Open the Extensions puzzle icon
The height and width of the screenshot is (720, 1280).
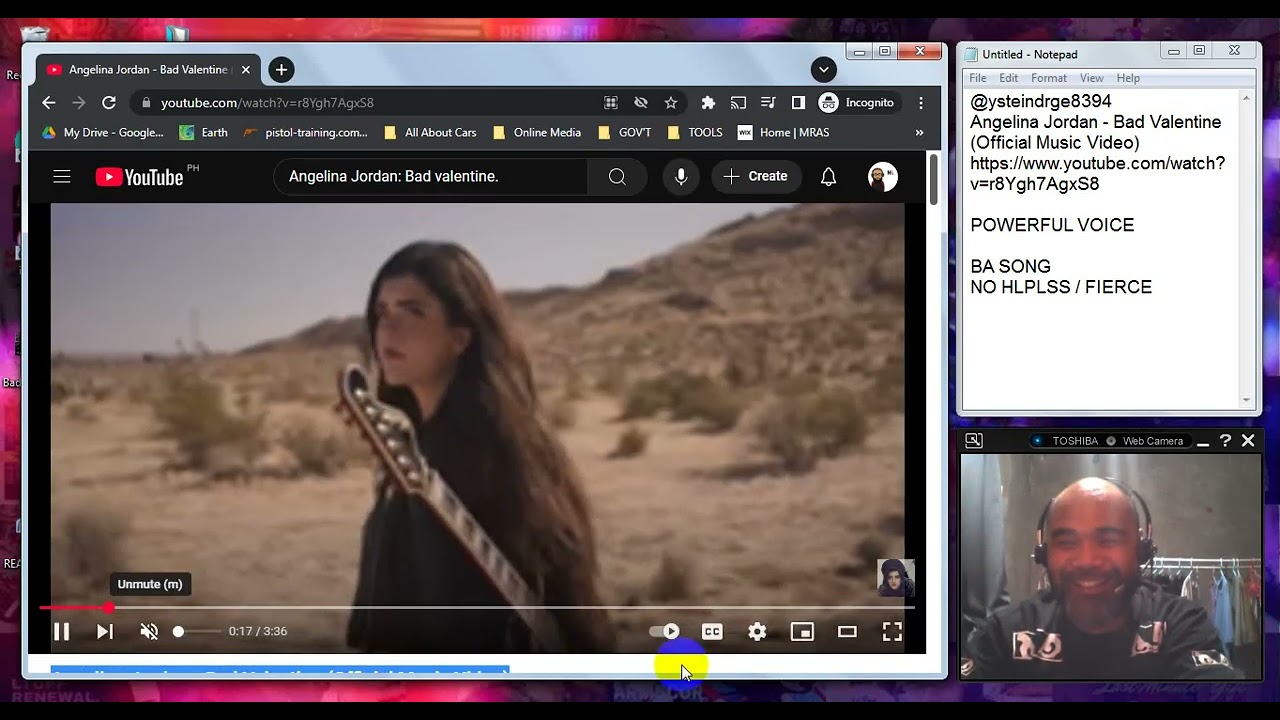(708, 102)
